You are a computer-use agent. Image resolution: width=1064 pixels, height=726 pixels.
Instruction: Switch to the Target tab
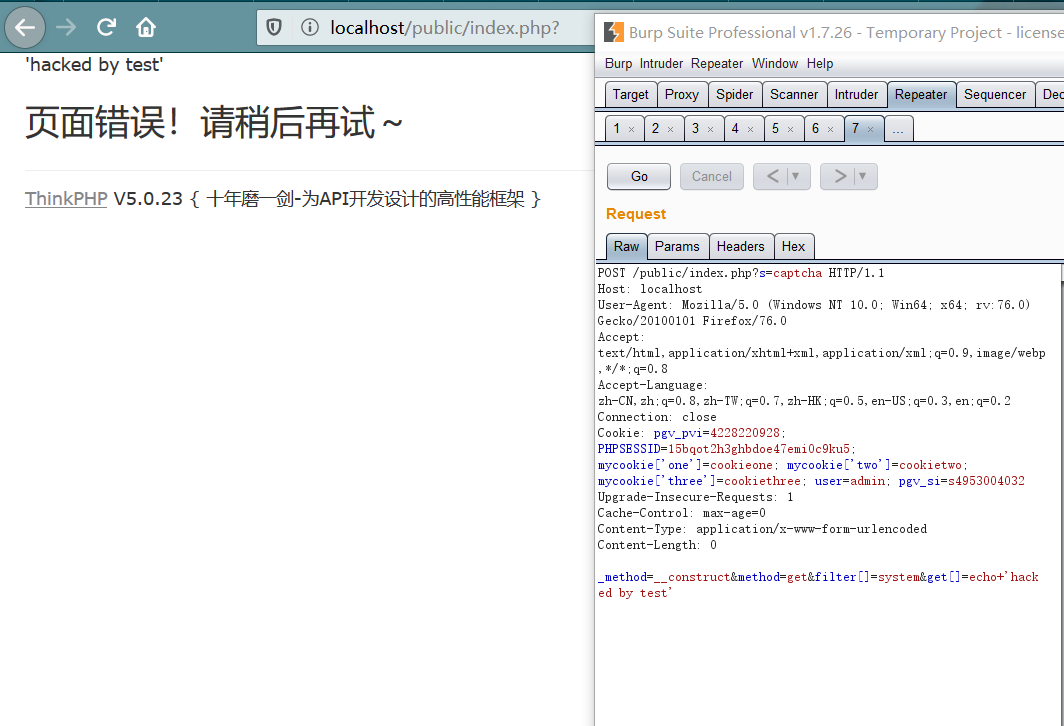coord(630,94)
